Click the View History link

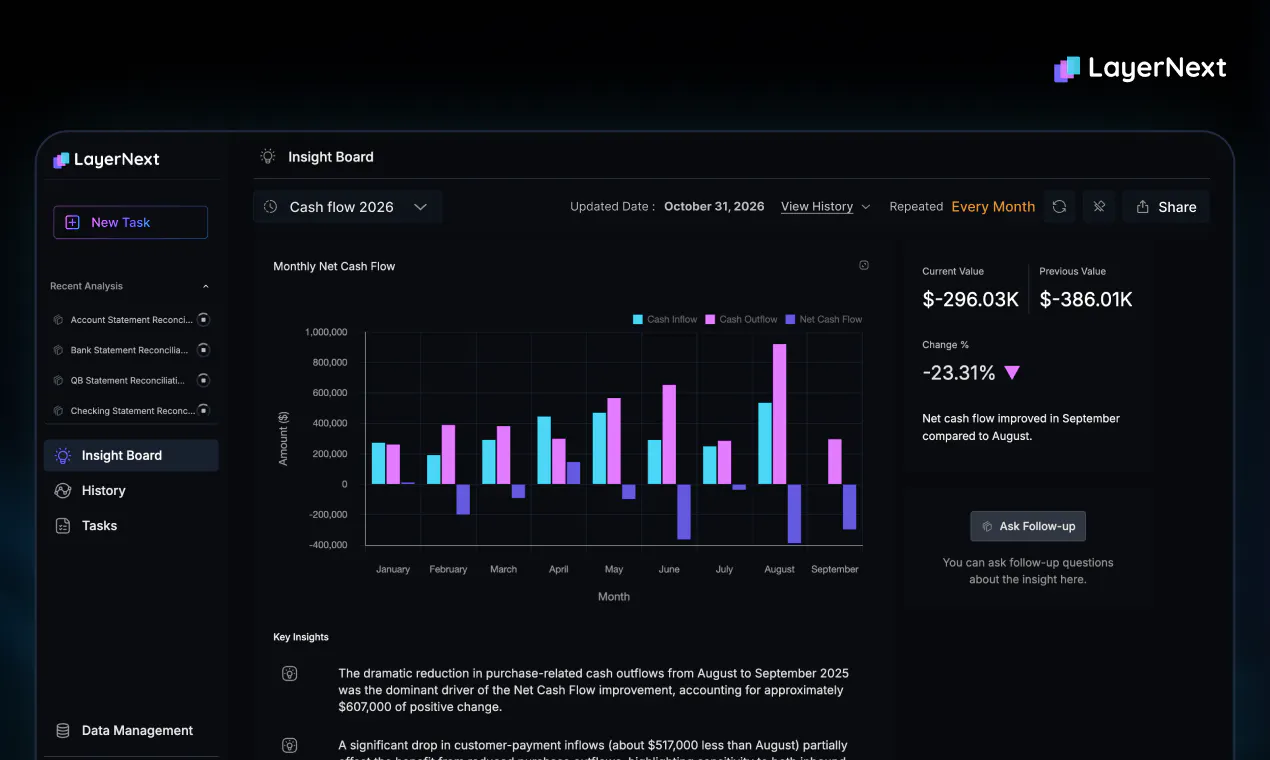pos(817,207)
